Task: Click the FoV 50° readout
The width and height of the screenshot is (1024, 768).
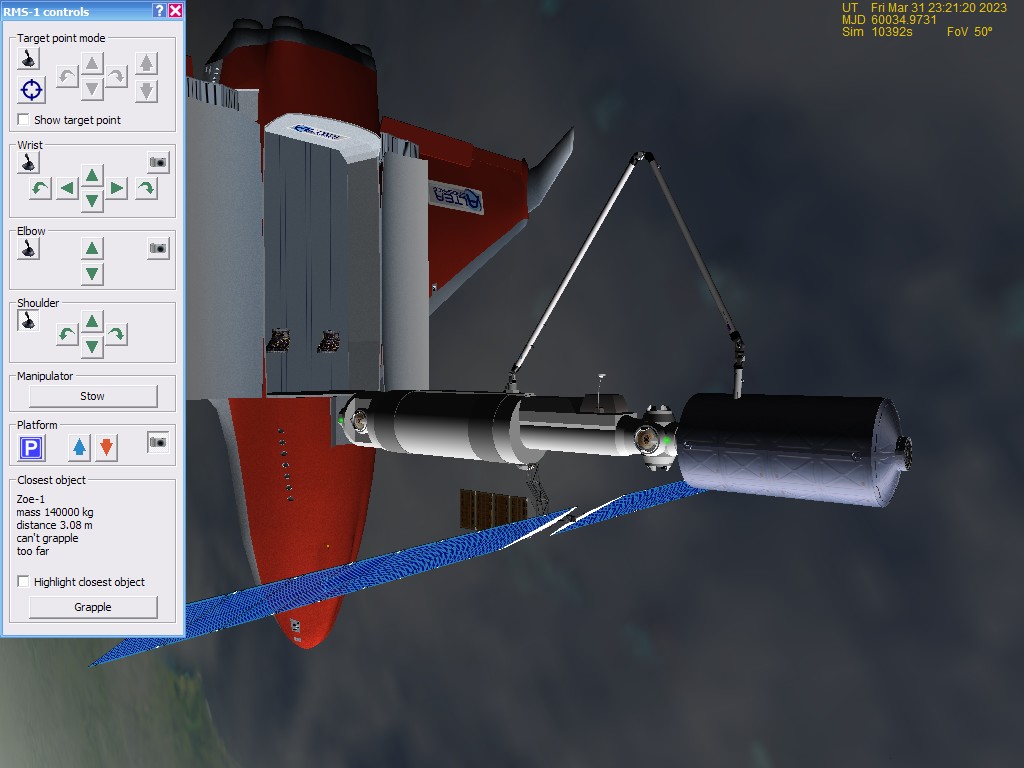Action: [x=970, y=31]
